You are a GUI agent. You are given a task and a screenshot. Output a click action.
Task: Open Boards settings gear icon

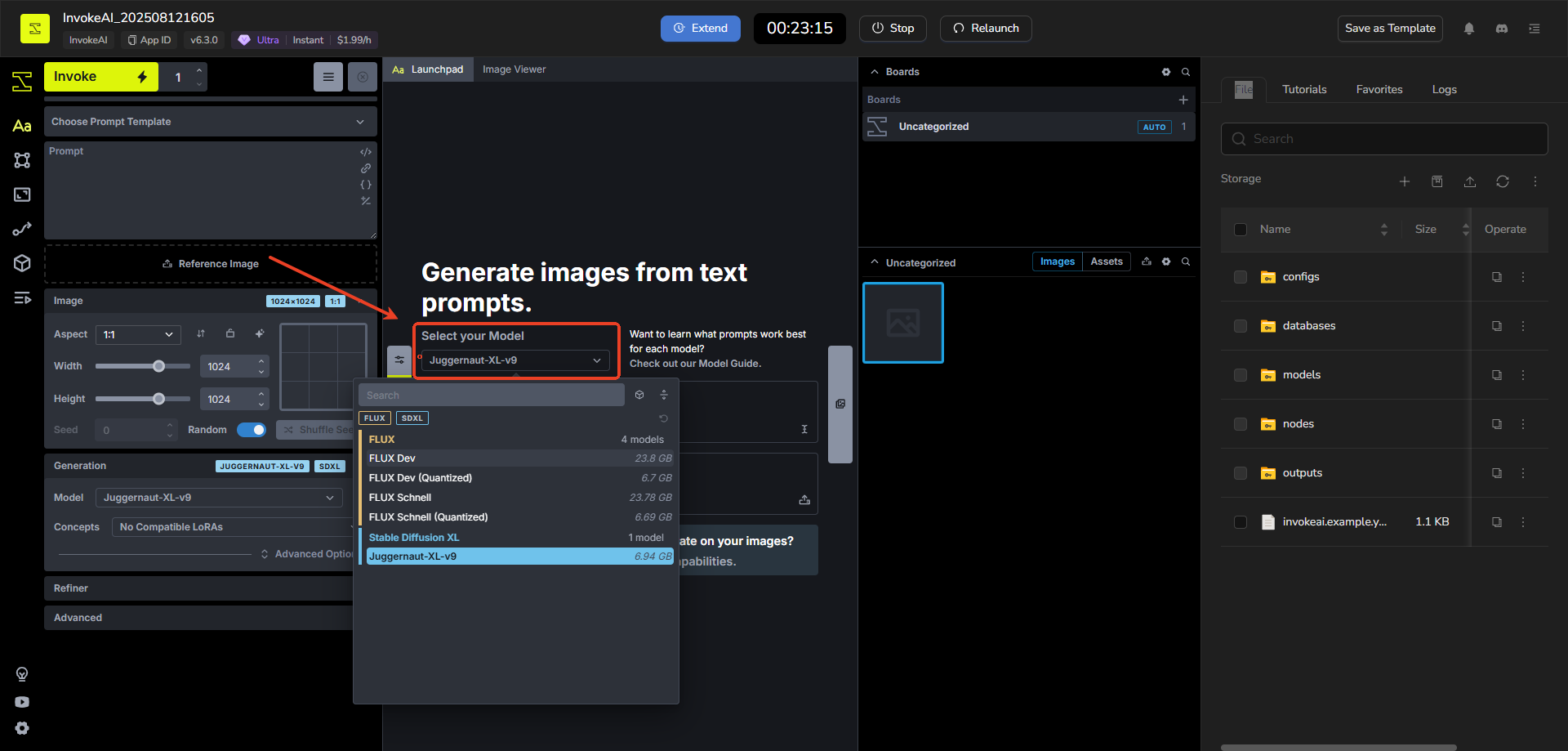1166,72
